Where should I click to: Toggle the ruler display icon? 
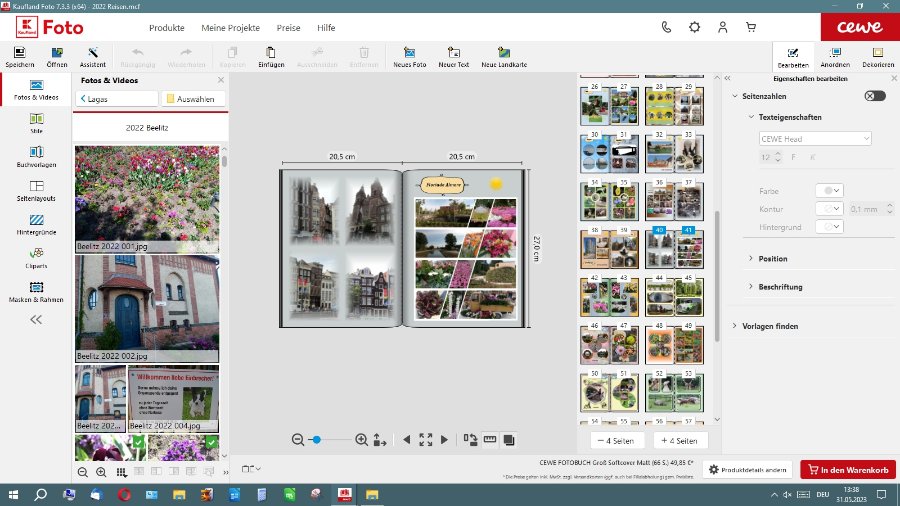tap(490, 439)
